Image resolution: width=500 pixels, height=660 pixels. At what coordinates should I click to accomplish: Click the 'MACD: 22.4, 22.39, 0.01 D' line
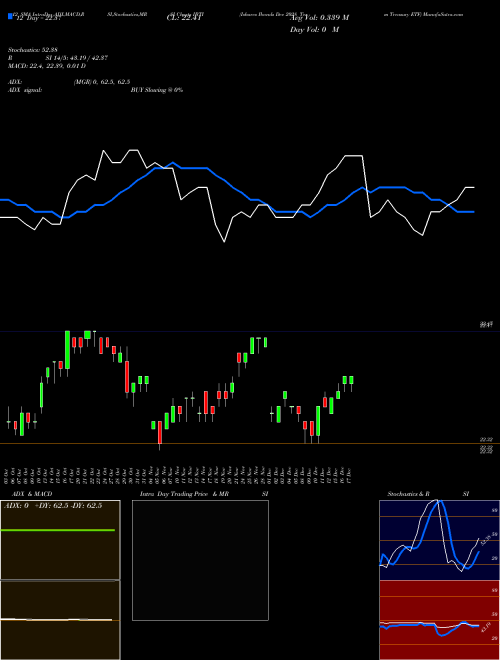47,66
